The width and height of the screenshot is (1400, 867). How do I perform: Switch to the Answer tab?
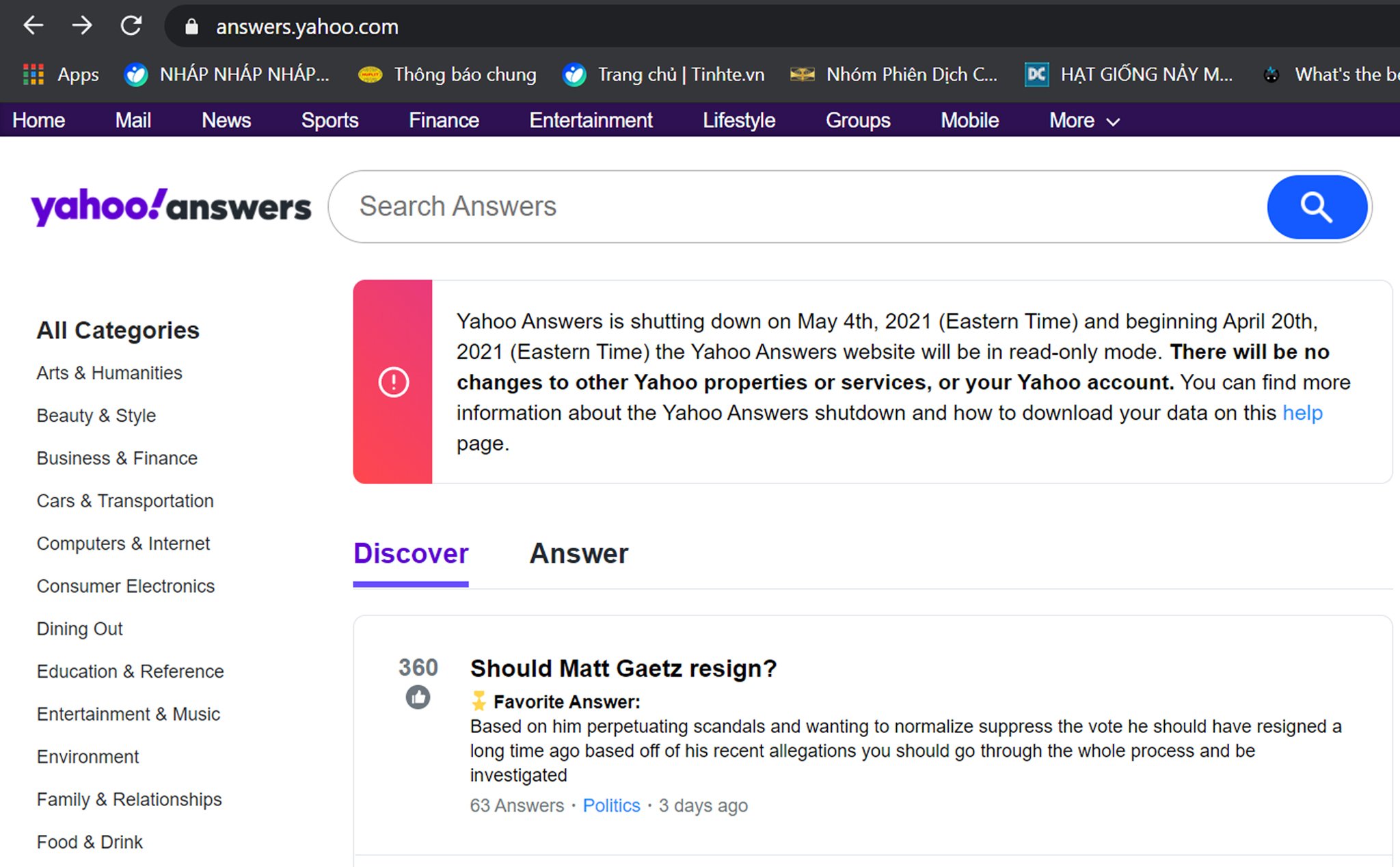(578, 554)
